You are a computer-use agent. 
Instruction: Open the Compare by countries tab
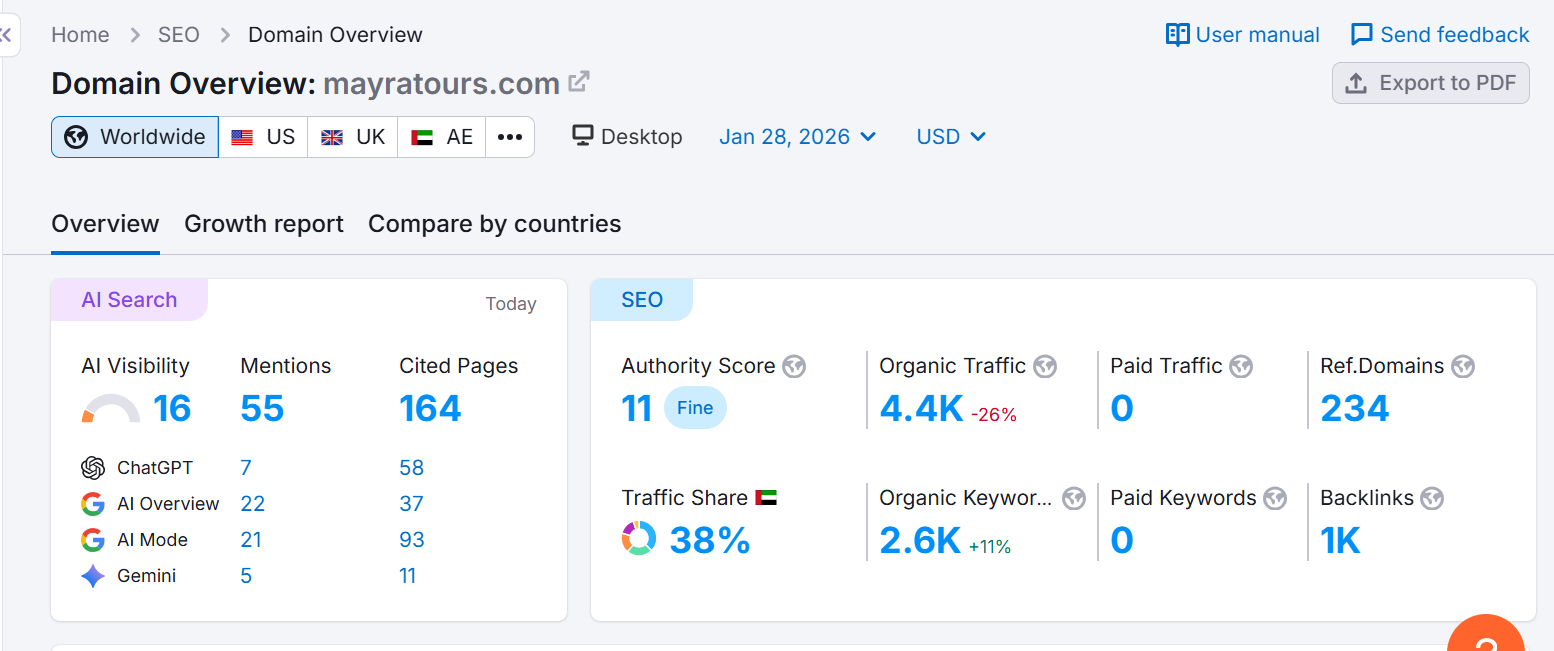coord(494,223)
